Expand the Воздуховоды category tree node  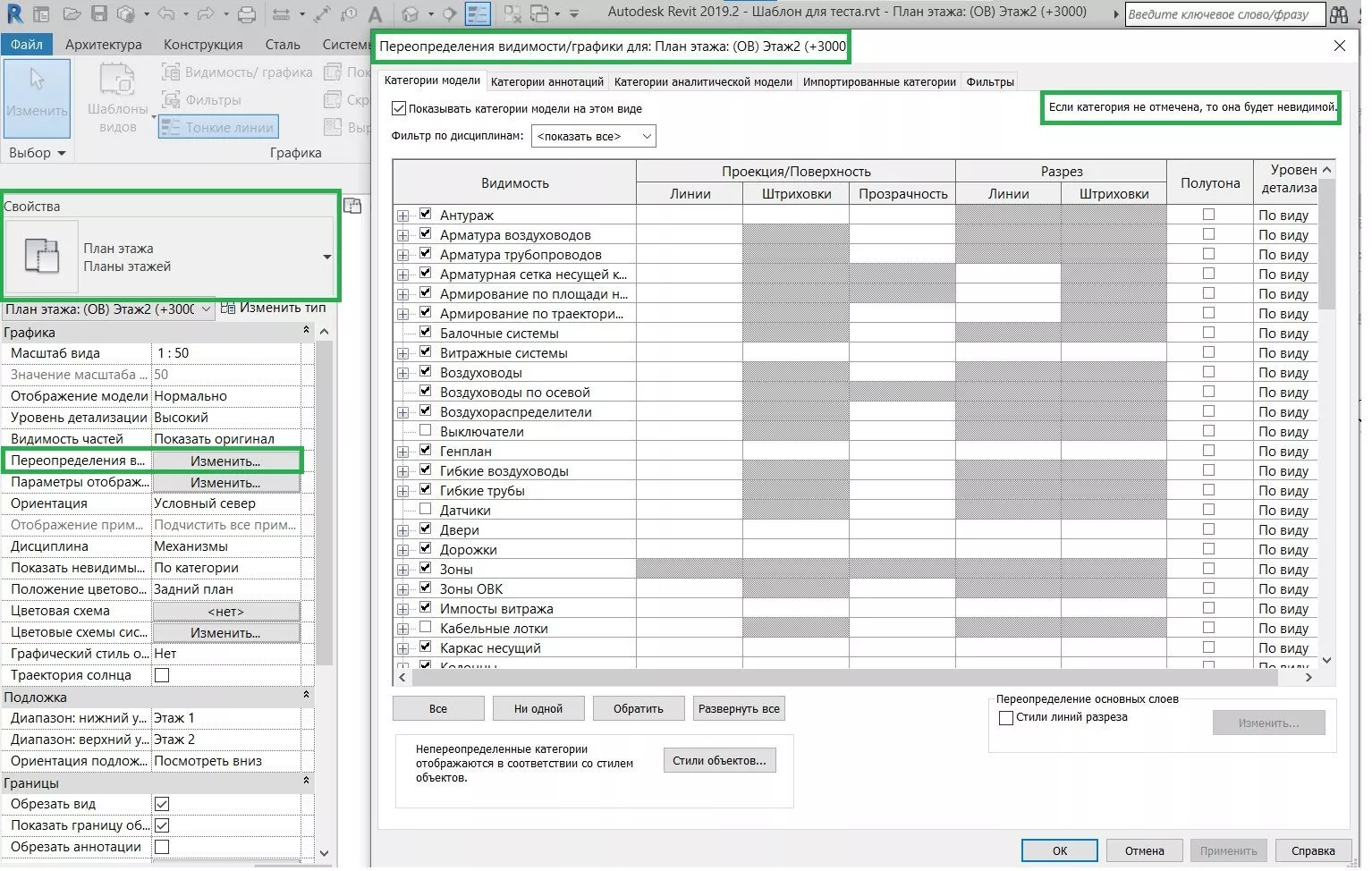pyautogui.click(x=403, y=373)
